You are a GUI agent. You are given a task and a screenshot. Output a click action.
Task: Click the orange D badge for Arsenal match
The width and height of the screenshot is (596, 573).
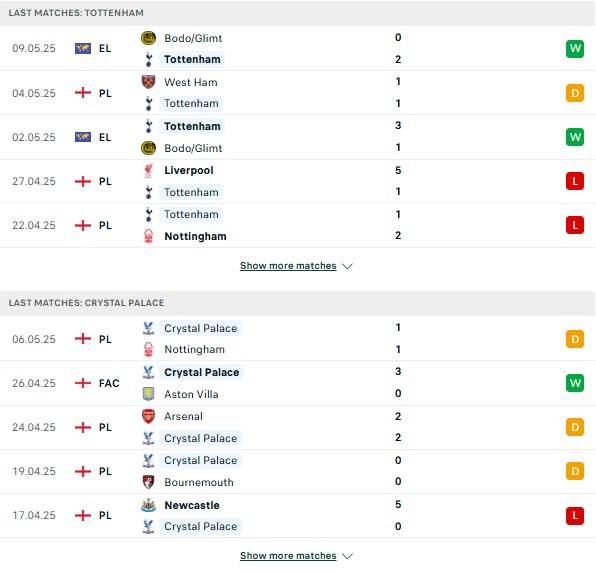pyautogui.click(x=575, y=427)
